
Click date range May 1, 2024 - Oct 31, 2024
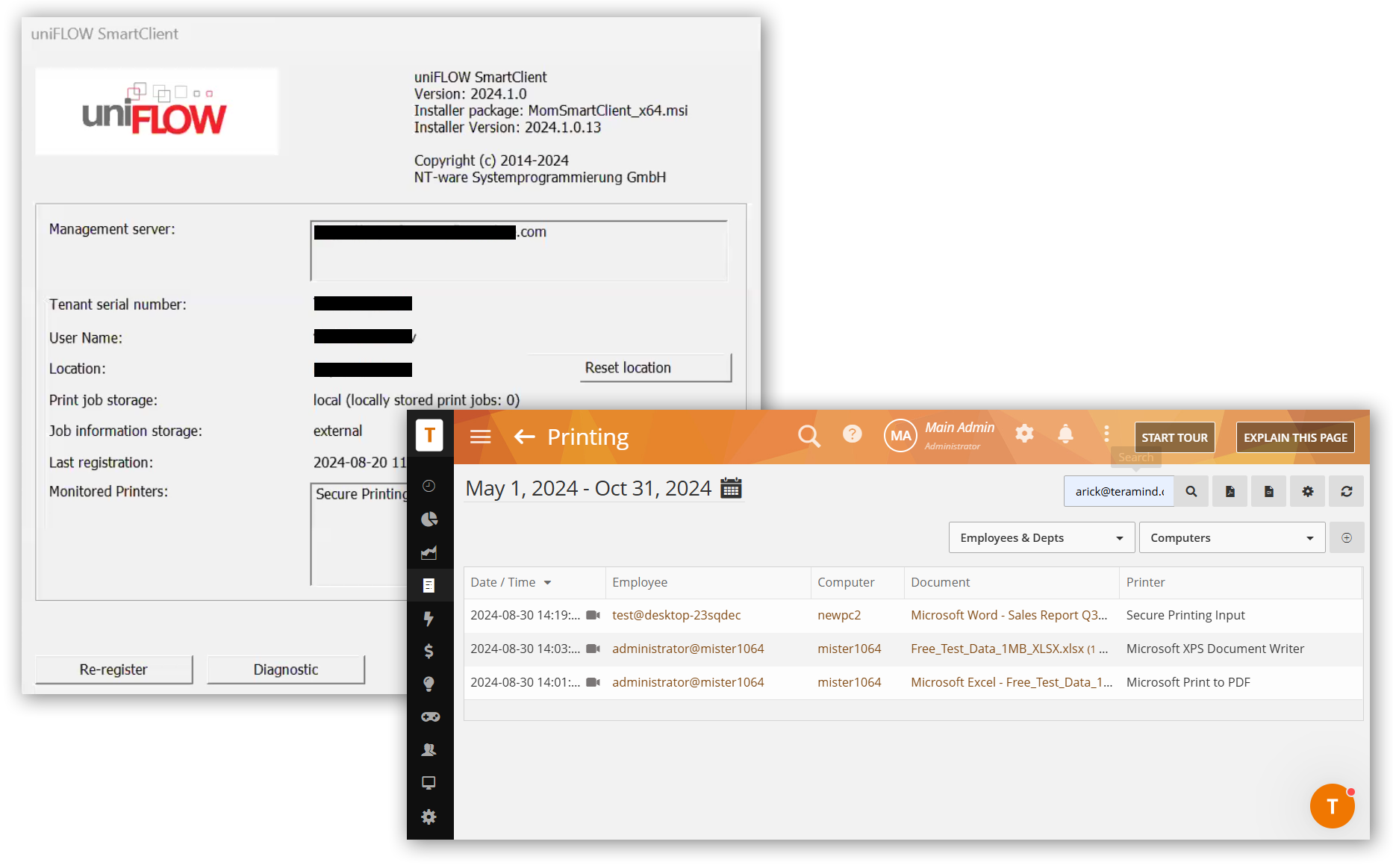point(588,488)
